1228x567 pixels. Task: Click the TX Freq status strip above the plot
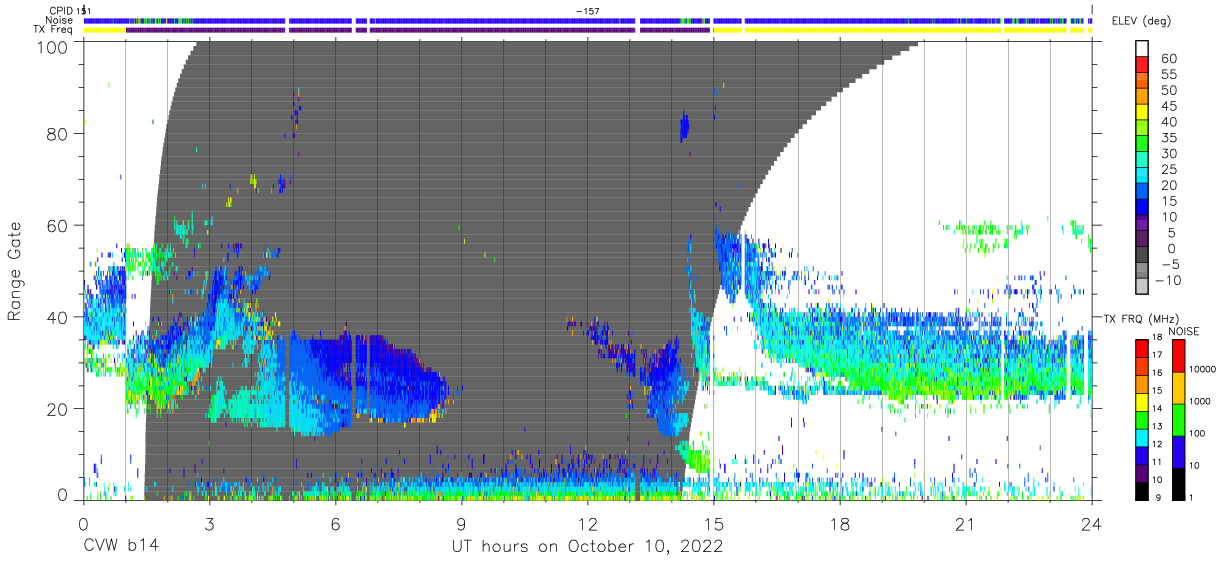[x=588, y=30]
